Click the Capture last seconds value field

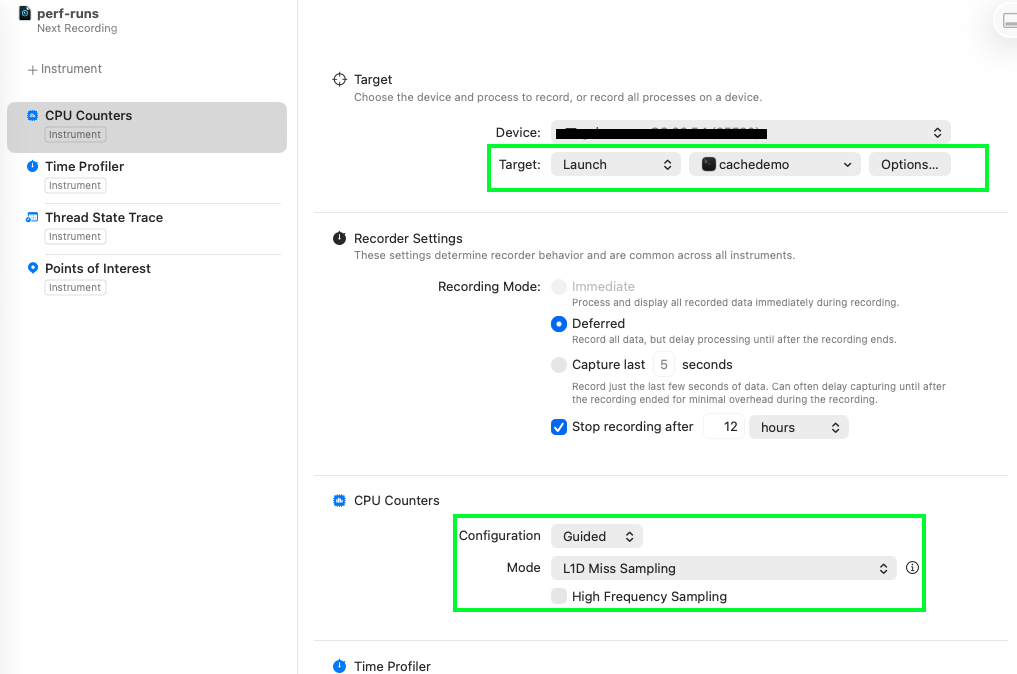[x=664, y=365]
